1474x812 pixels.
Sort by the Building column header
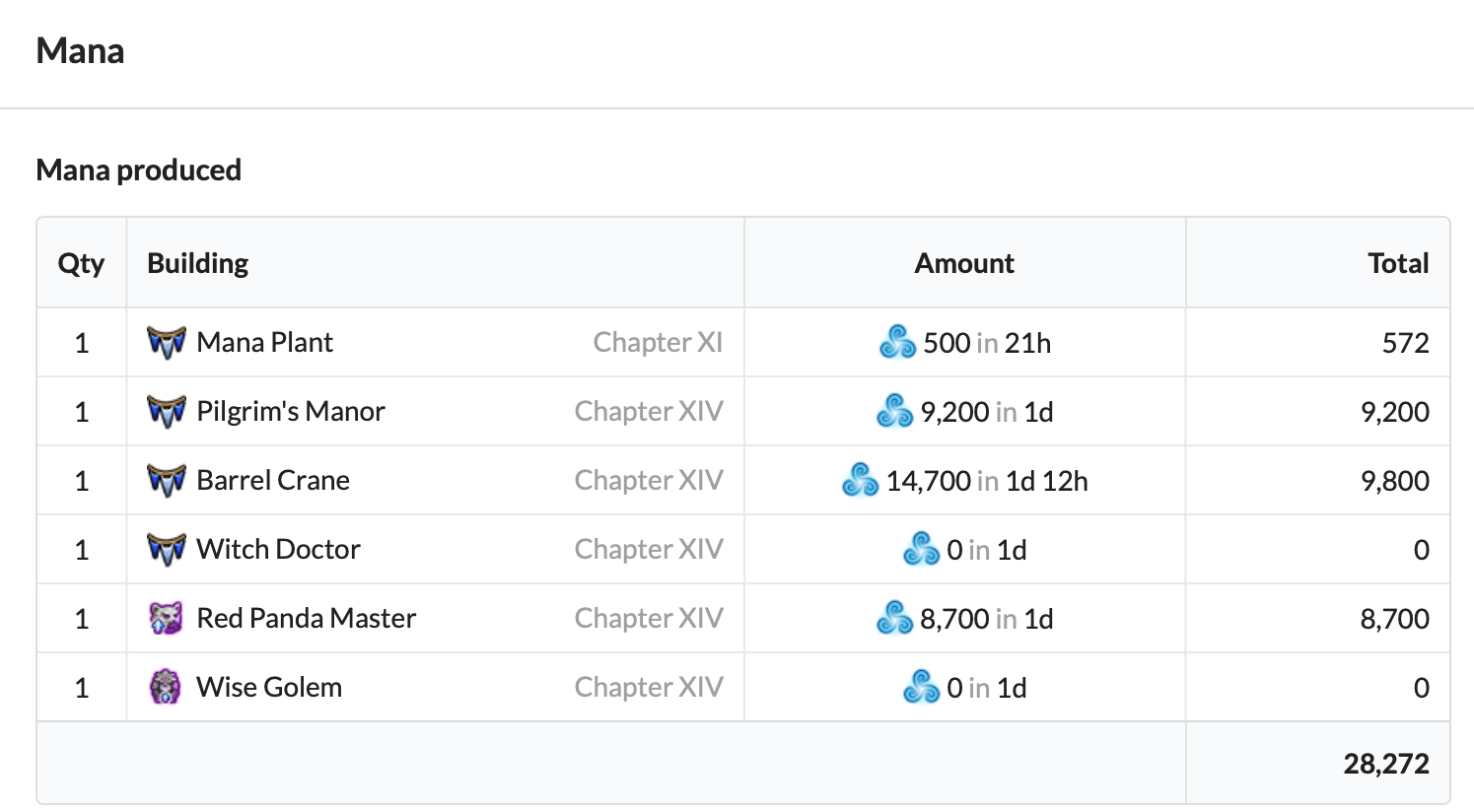(197, 262)
